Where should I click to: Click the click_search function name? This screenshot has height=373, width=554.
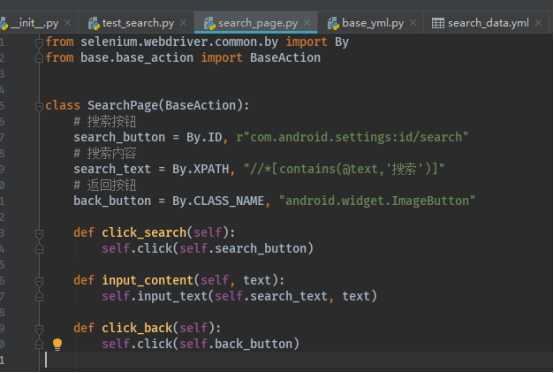tap(145, 232)
